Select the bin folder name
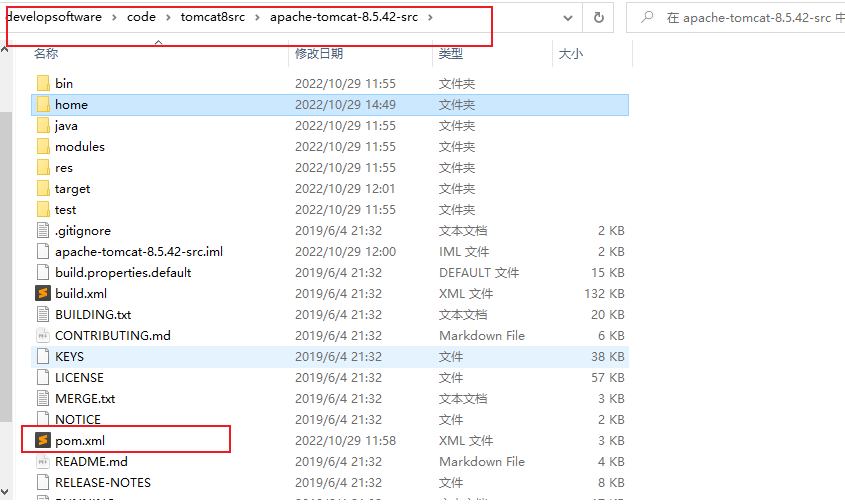This screenshot has height=504, width=845. point(64,84)
